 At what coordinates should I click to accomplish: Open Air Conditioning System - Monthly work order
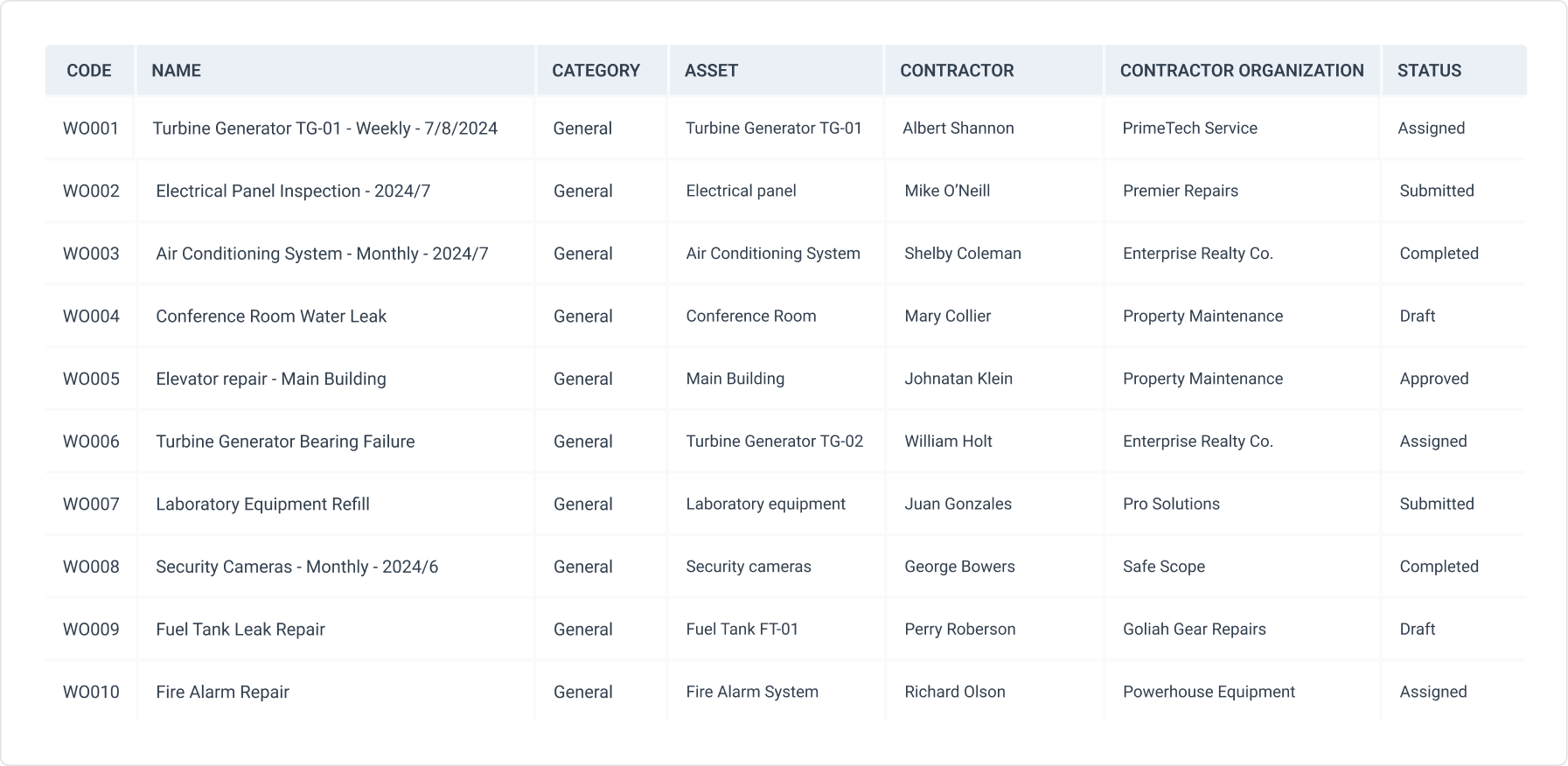point(322,254)
